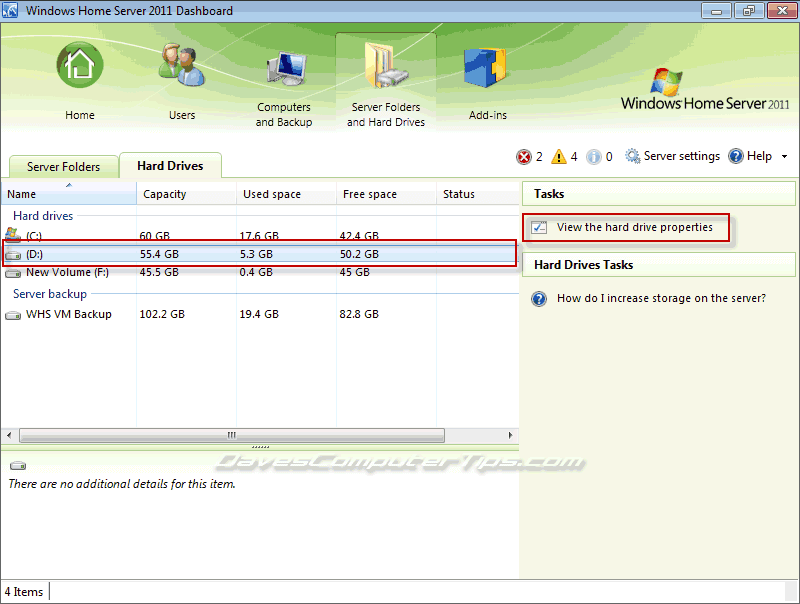Click the Server settings gear icon
800x604 pixels.
tap(633, 156)
